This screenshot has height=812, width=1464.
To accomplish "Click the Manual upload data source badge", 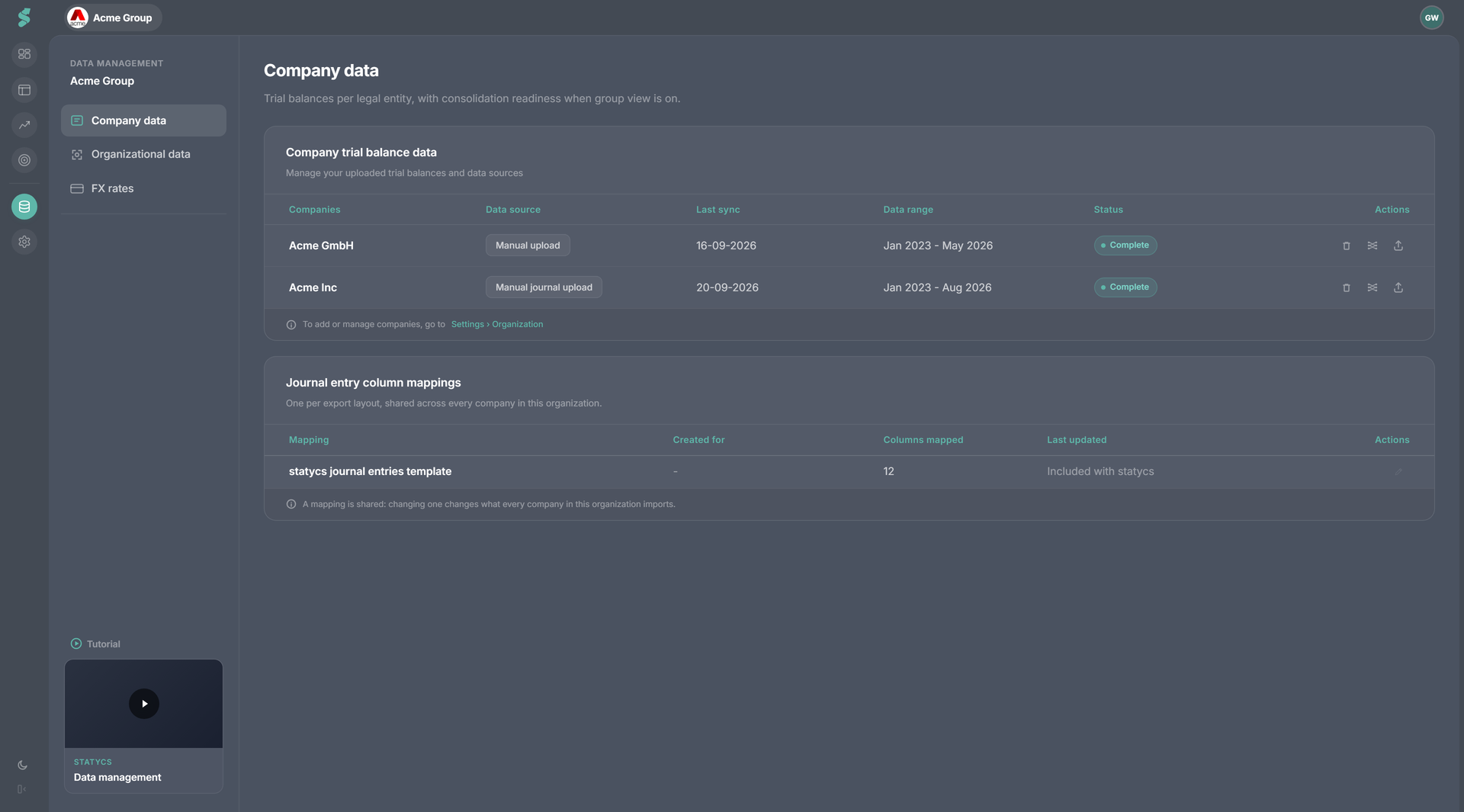I will tap(528, 246).
